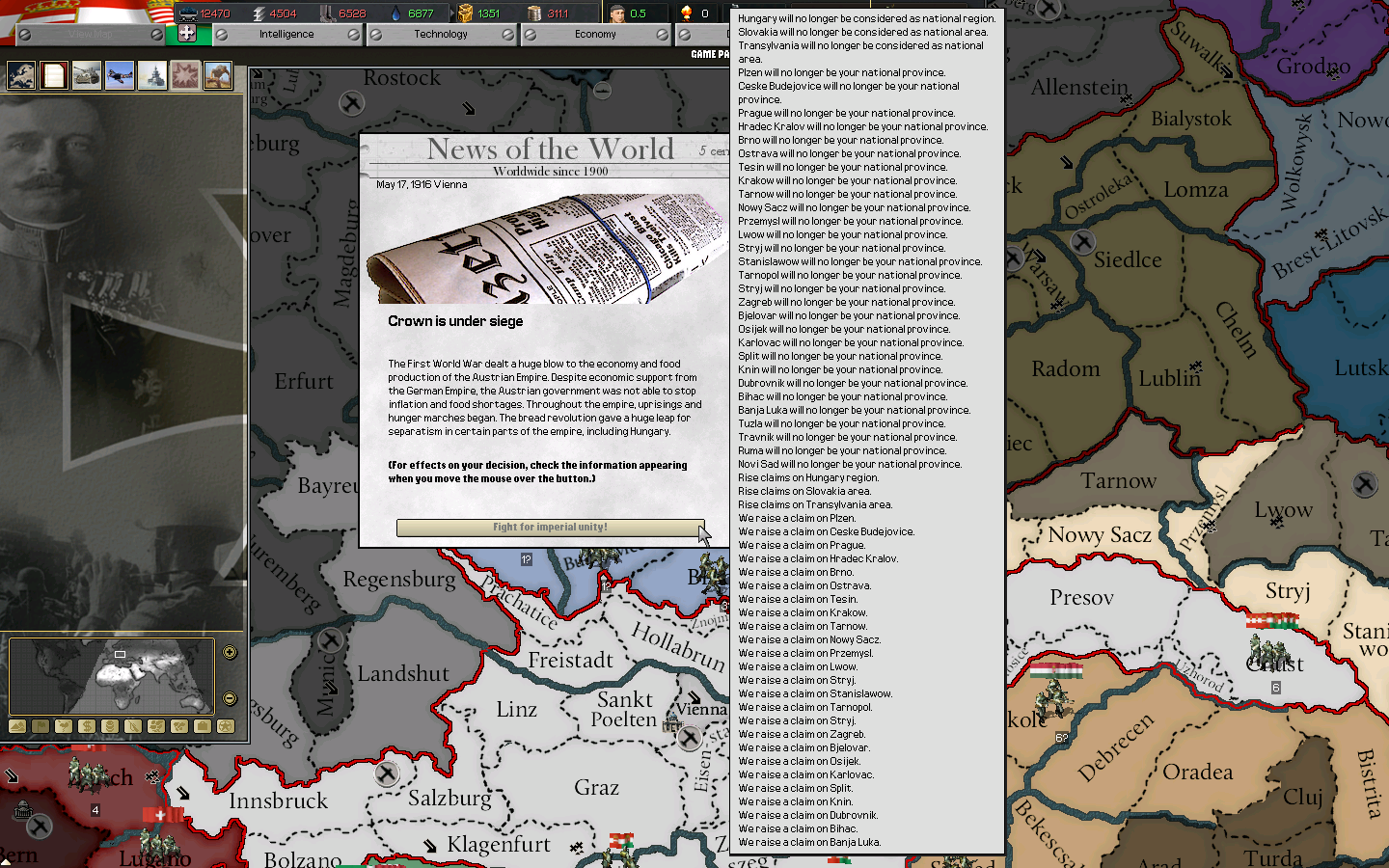Click the Europe map overview icon

pyautogui.click(x=21, y=75)
